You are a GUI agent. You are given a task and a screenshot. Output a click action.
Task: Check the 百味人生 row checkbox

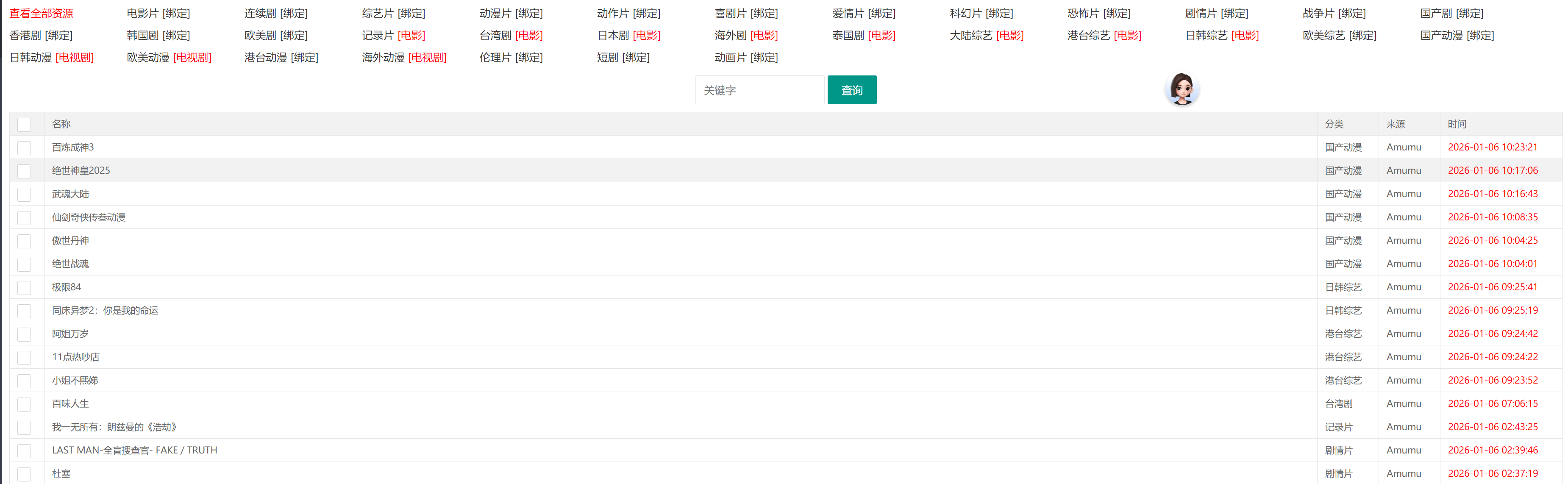click(x=24, y=404)
